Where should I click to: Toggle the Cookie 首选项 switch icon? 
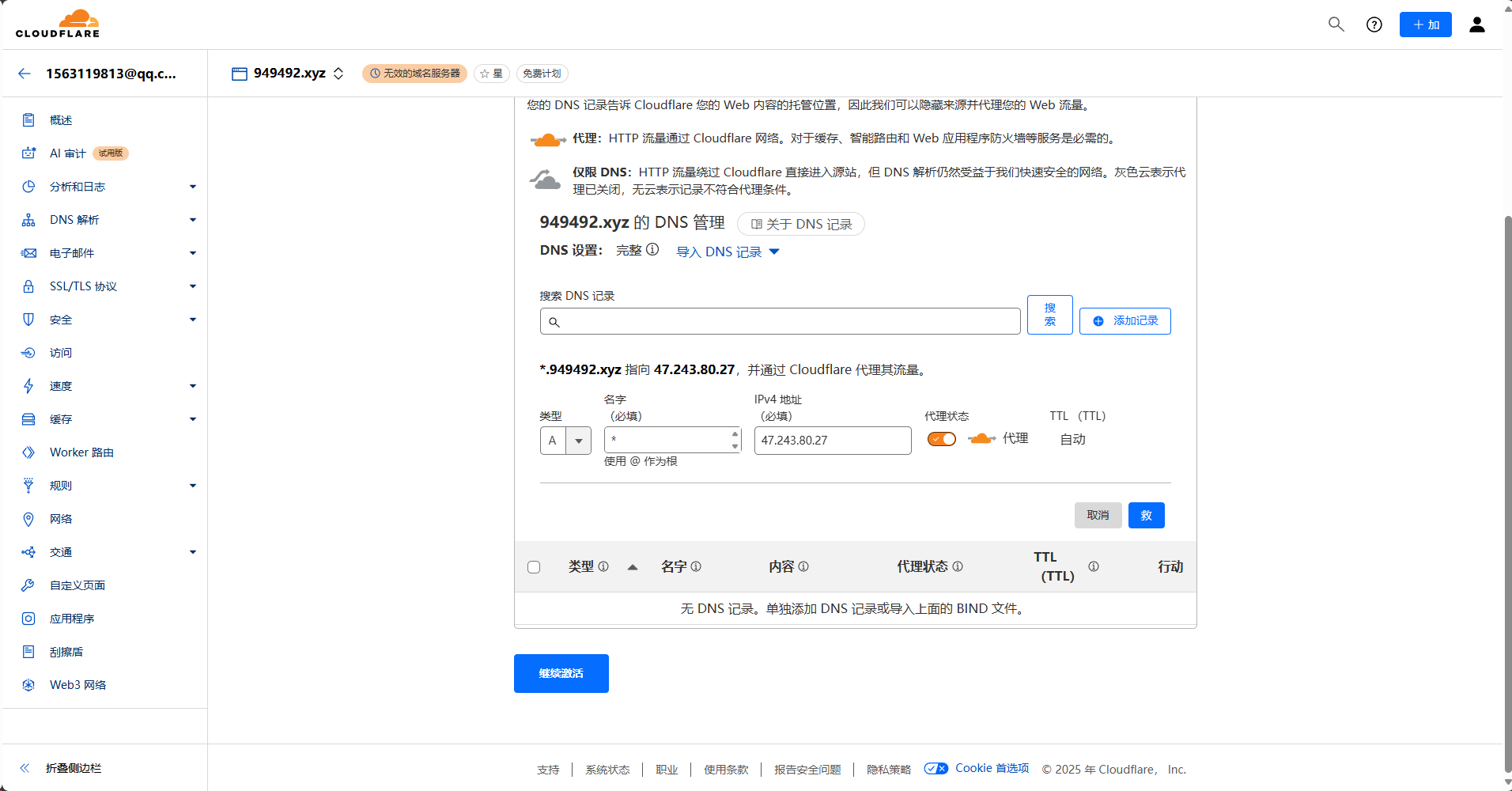tap(936, 768)
